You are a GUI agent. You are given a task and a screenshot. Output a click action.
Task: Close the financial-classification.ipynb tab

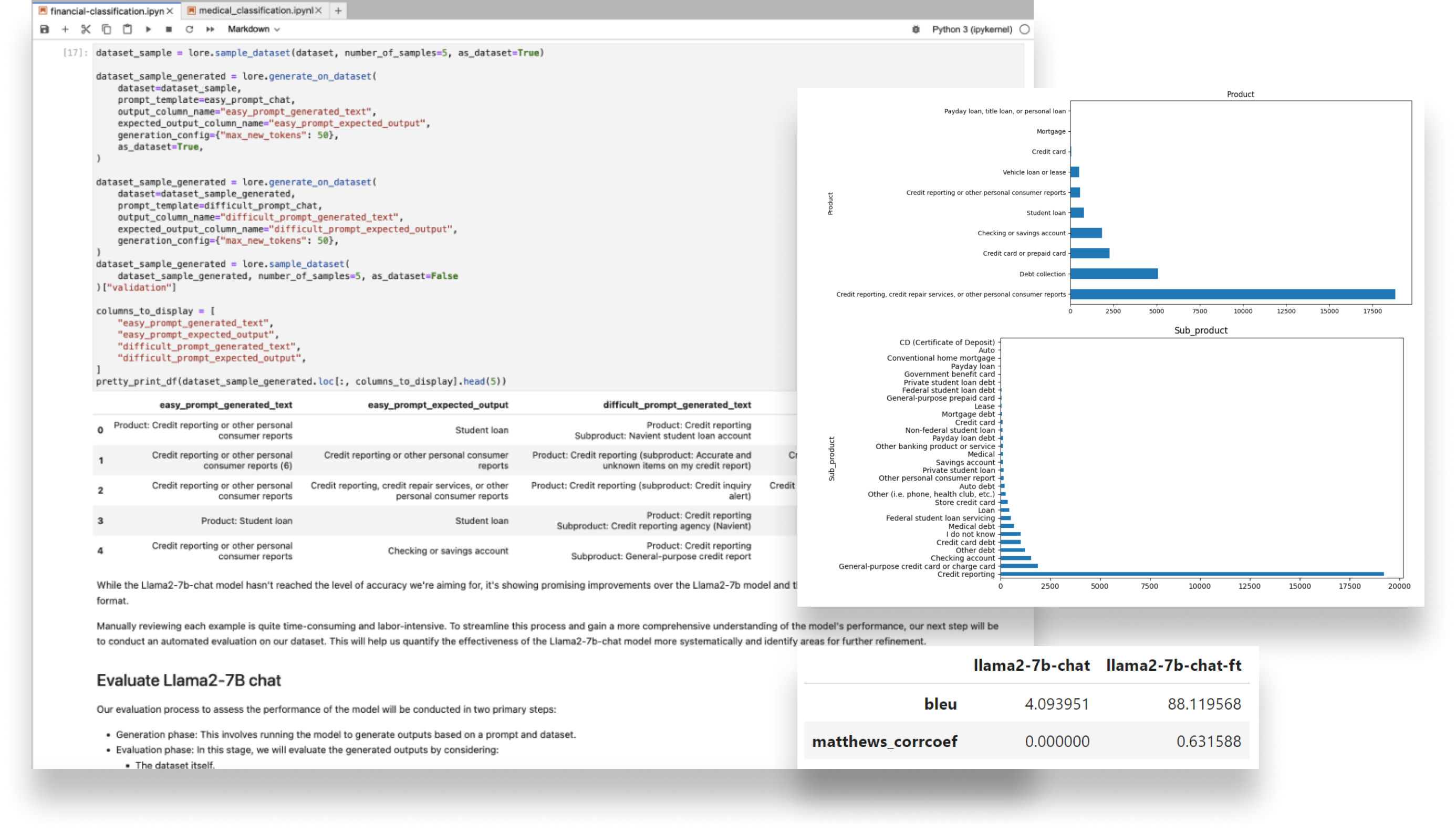(x=170, y=11)
